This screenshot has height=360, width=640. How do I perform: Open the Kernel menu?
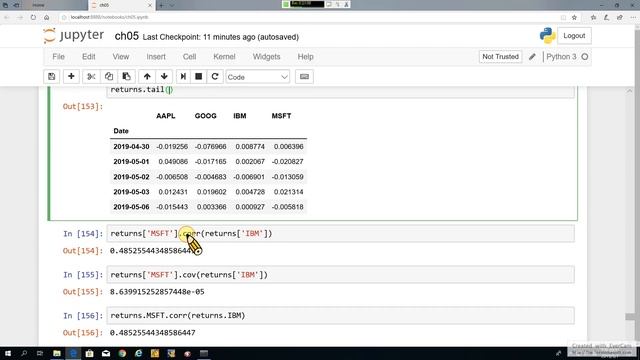click(224, 57)
